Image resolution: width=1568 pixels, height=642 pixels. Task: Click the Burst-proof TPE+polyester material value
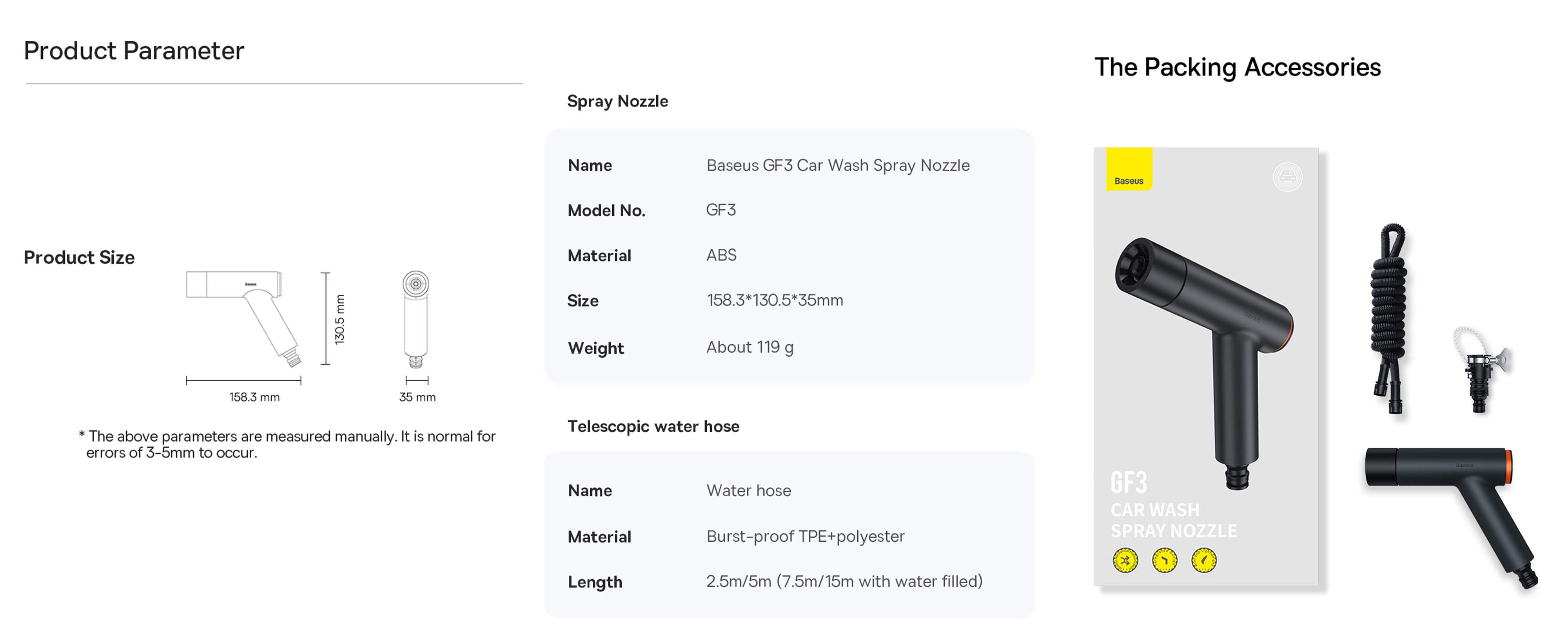click(805, 535)
